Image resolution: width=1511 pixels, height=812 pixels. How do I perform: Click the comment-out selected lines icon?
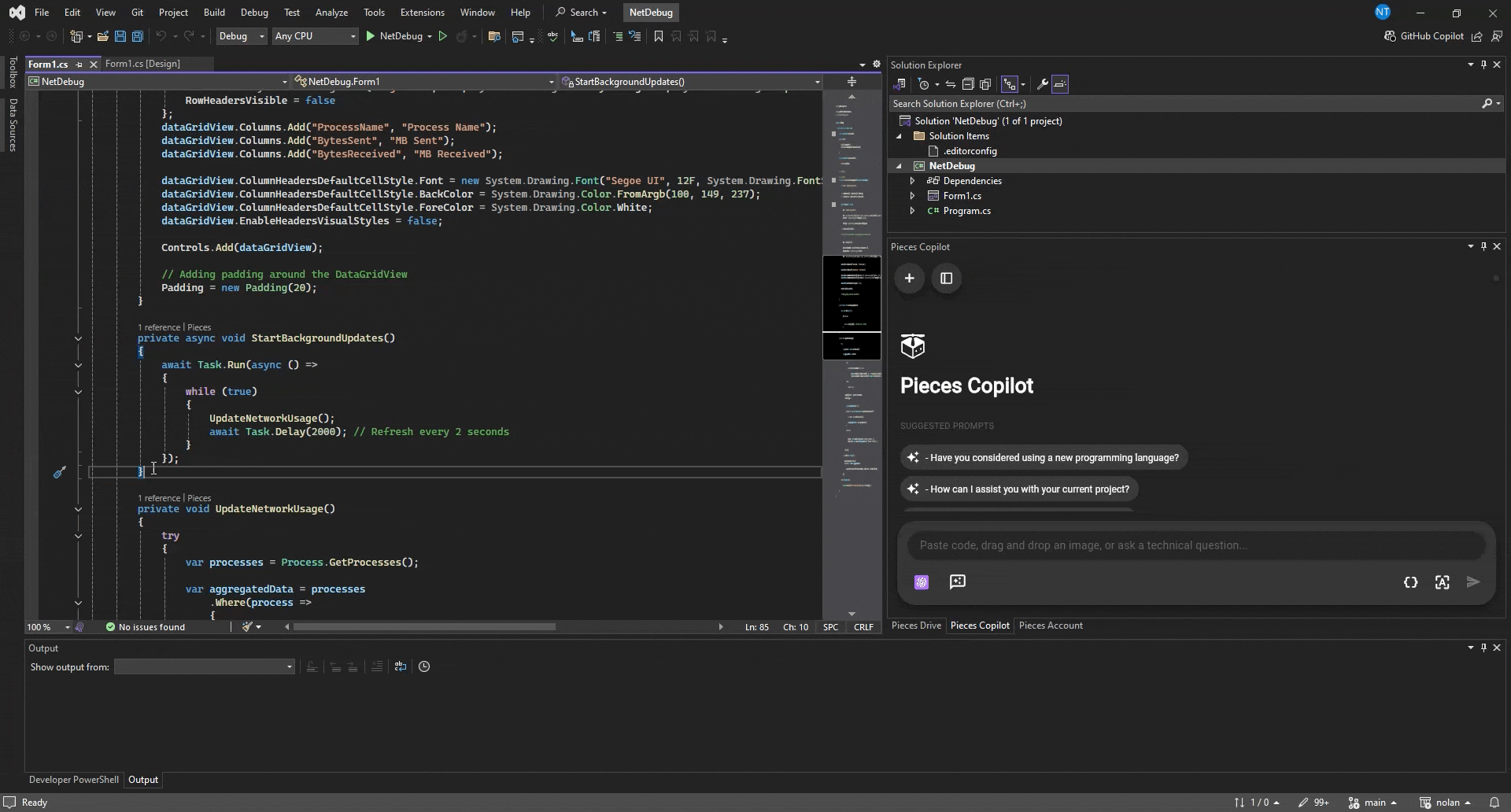(x=618, y=36)
